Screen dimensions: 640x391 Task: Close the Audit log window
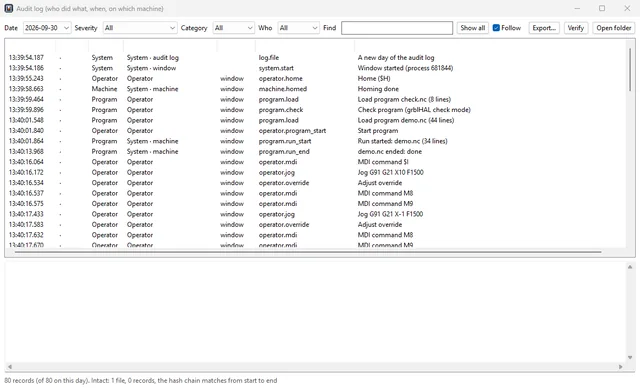click(627, 8)
